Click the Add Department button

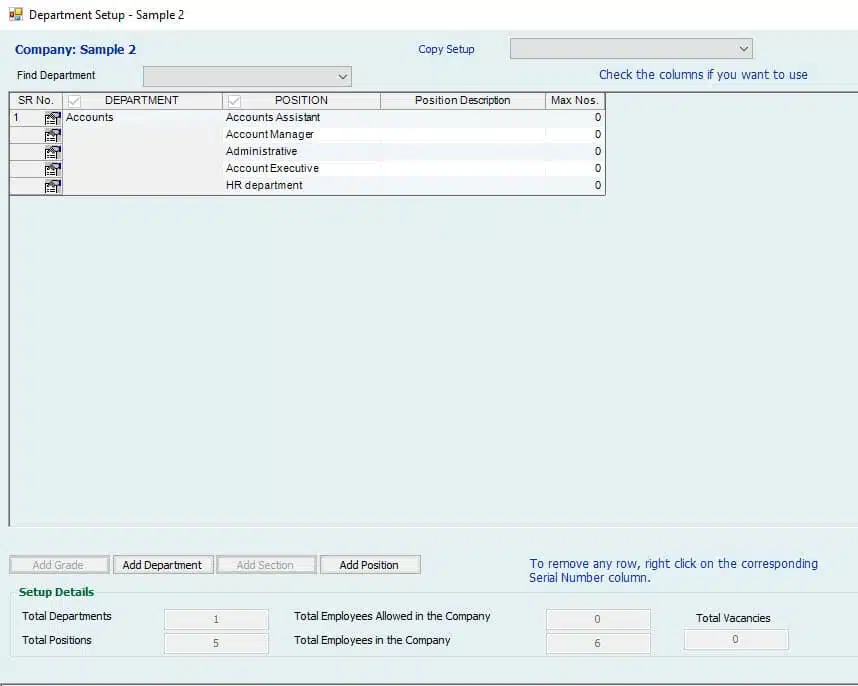(x=163, y=565)
